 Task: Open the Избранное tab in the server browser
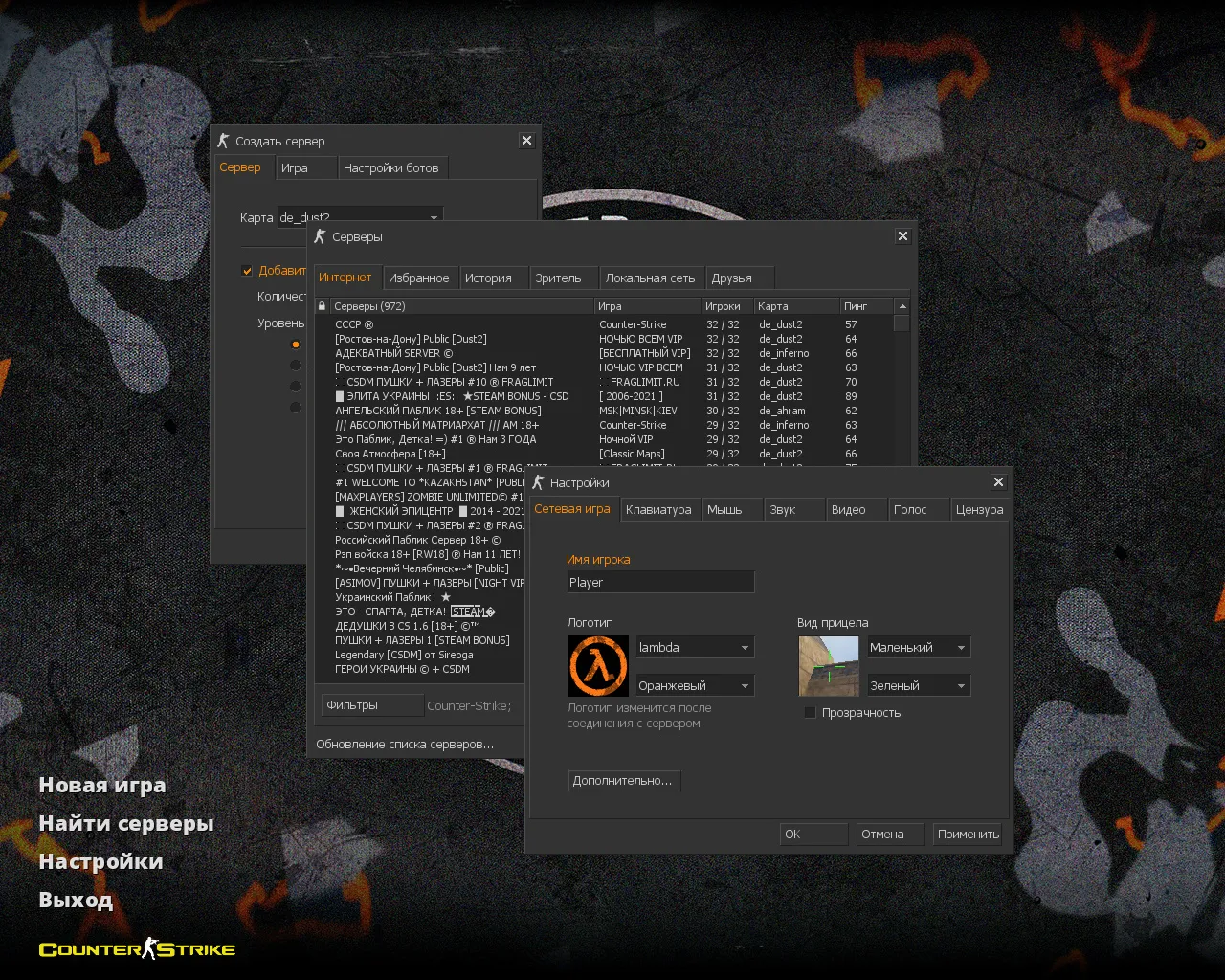[419, 277]
